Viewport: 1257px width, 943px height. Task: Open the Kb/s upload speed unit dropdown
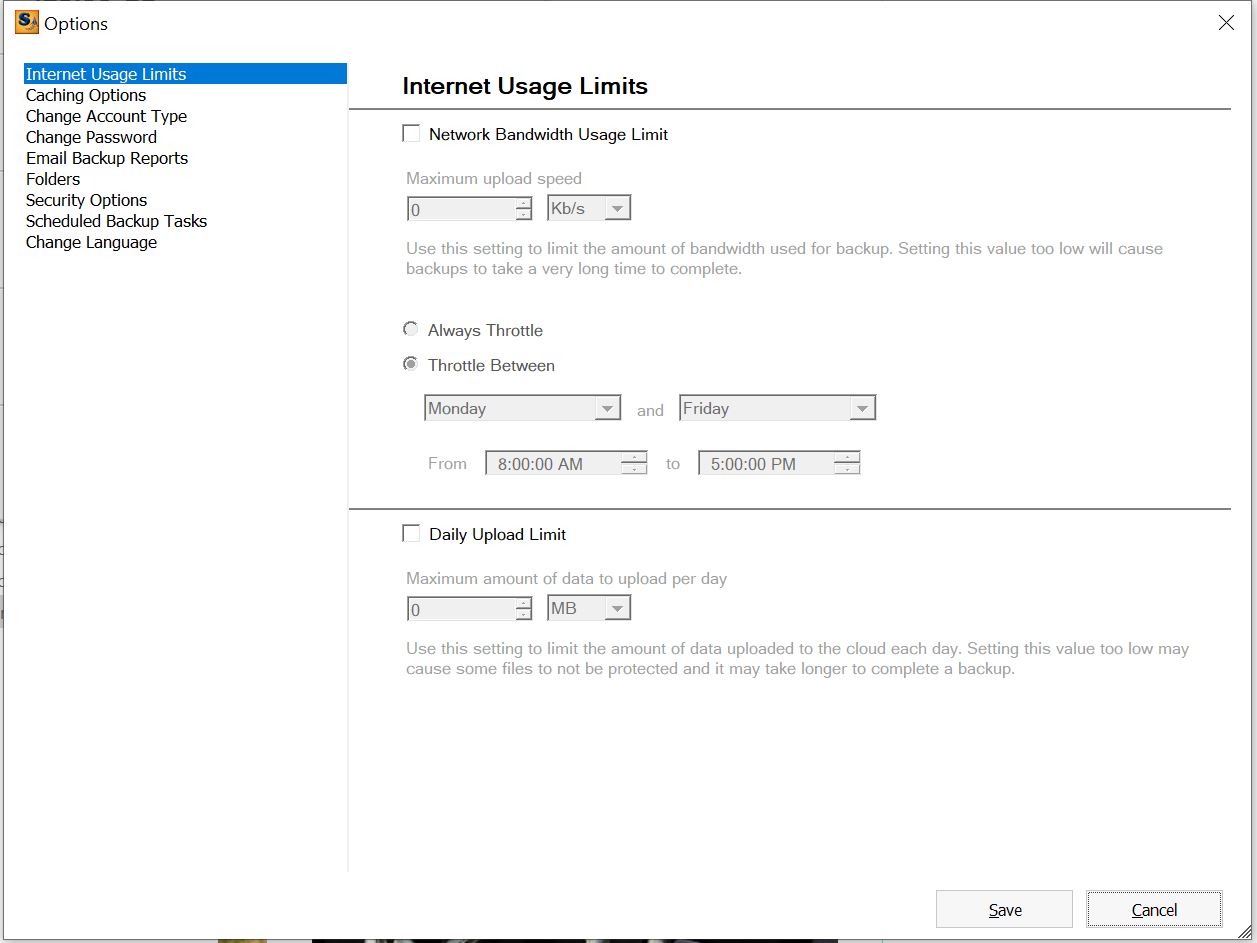[x=589, y=208]
